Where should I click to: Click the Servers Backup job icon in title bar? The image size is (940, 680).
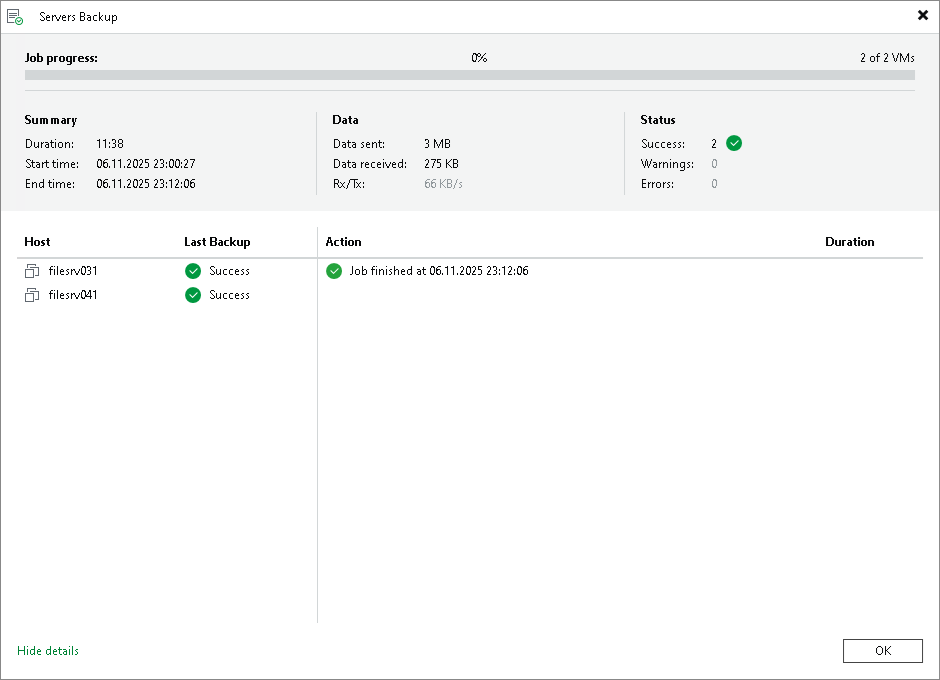pos(15,16)
